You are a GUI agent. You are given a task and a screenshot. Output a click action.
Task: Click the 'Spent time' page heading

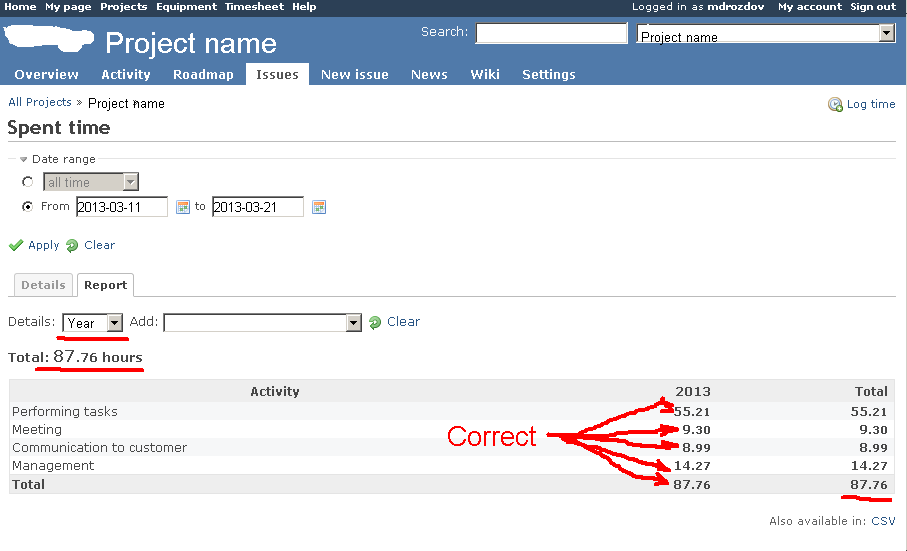pyautogui.click(x=59, y=128)
